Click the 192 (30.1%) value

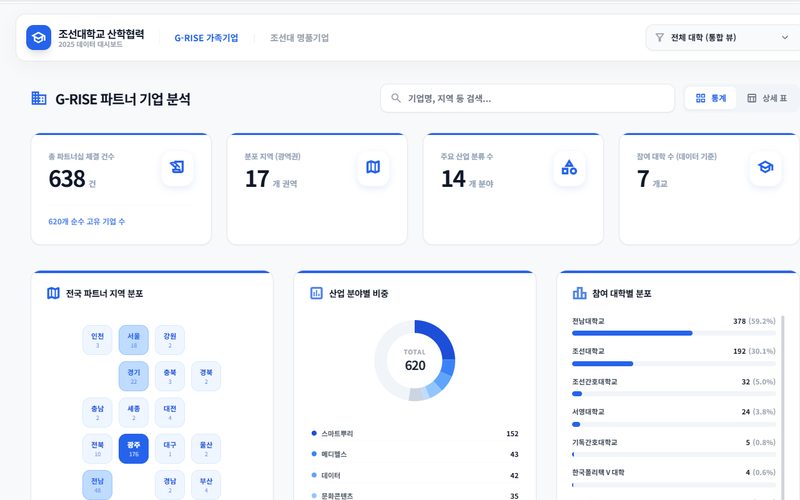[754, 351]
